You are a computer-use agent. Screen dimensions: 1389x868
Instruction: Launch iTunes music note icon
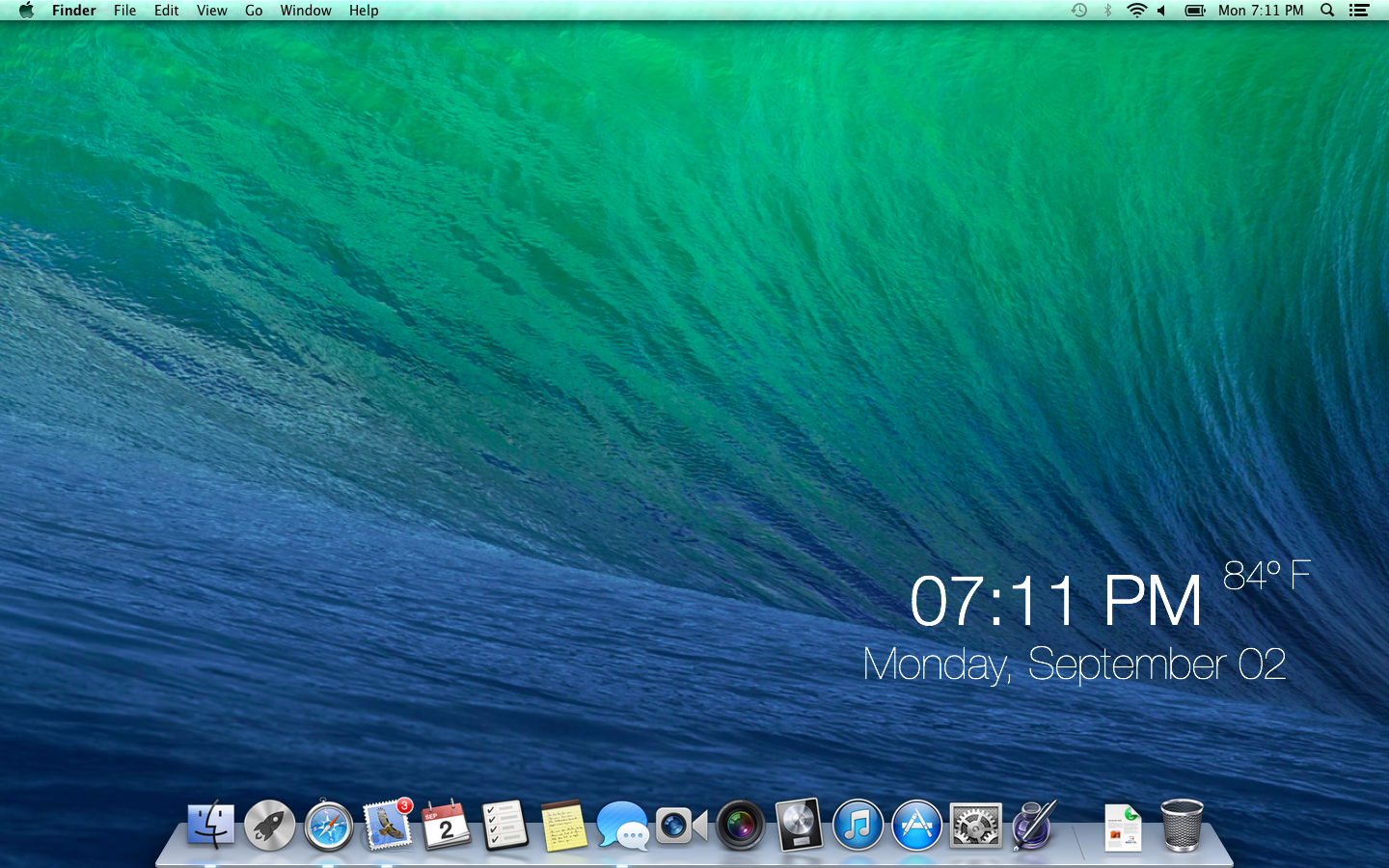coord(858,826)
